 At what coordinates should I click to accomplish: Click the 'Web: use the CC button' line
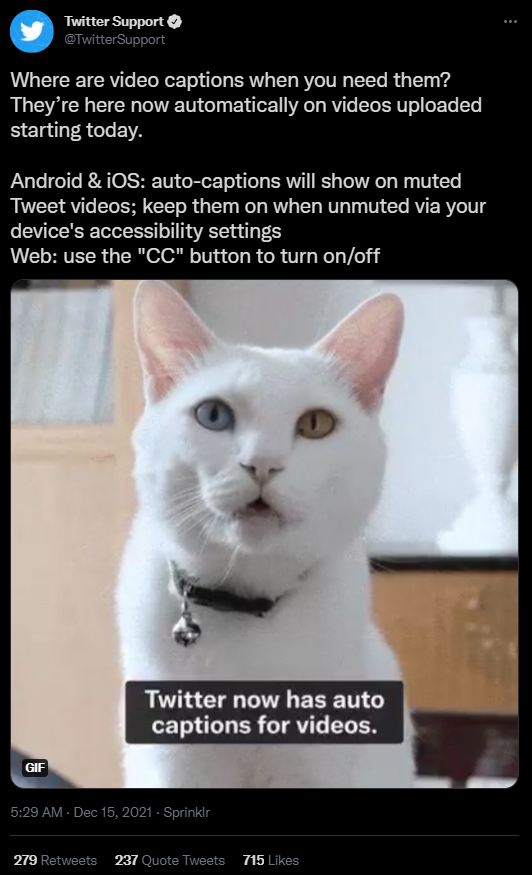pos(195,256)
